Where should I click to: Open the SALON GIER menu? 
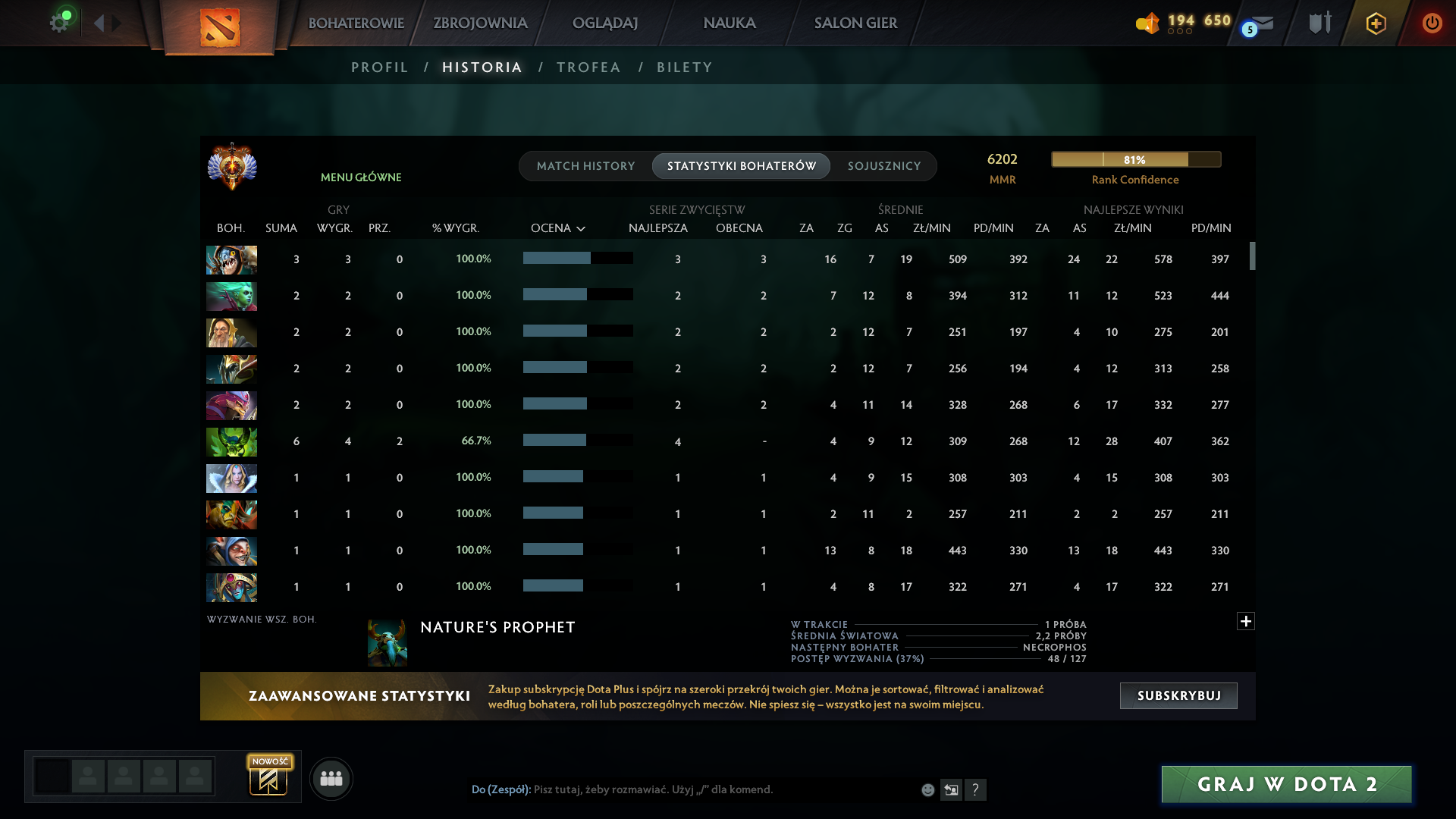tap(856, 24)
